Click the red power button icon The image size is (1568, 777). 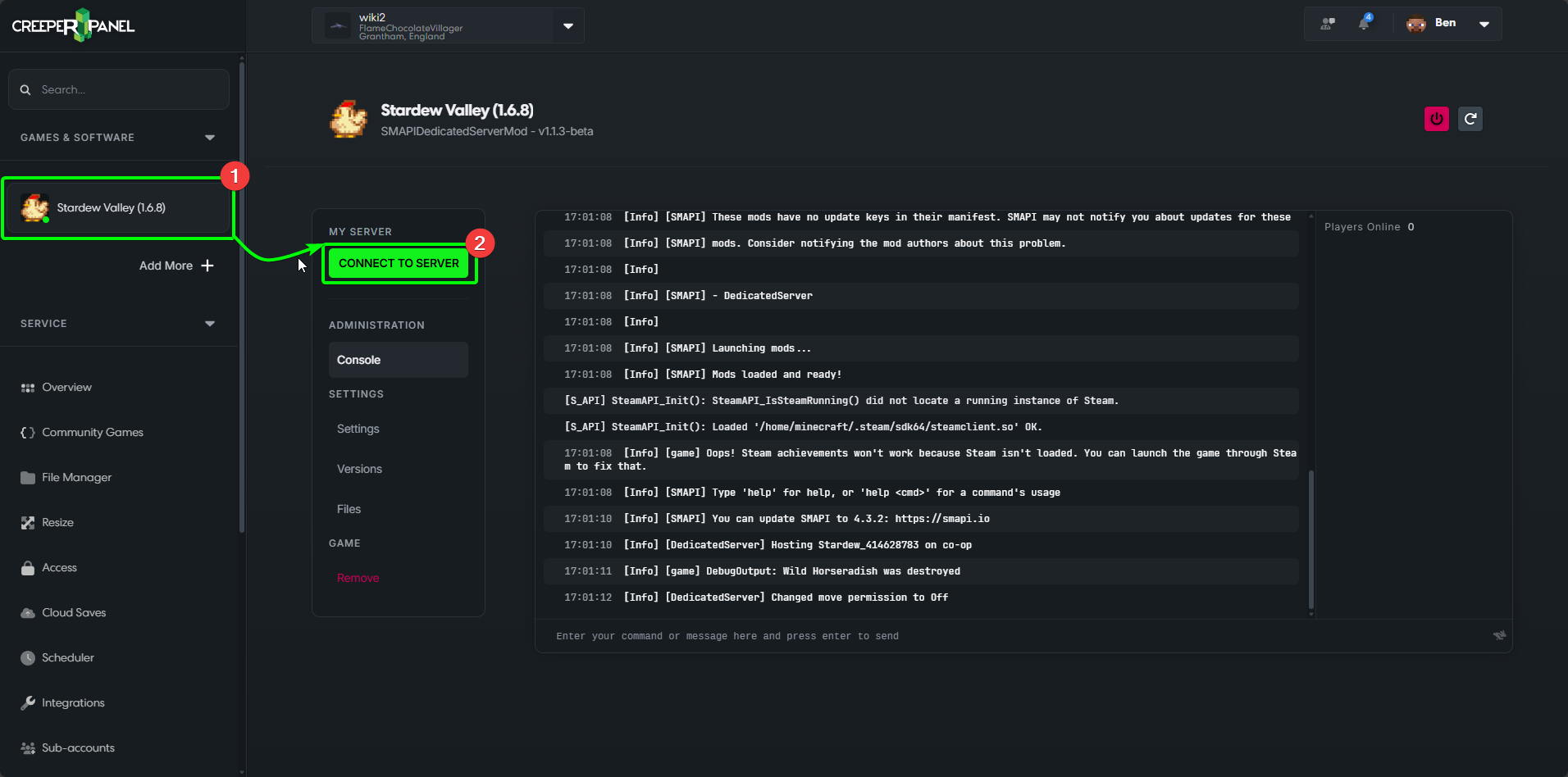tap(1436, 119)
